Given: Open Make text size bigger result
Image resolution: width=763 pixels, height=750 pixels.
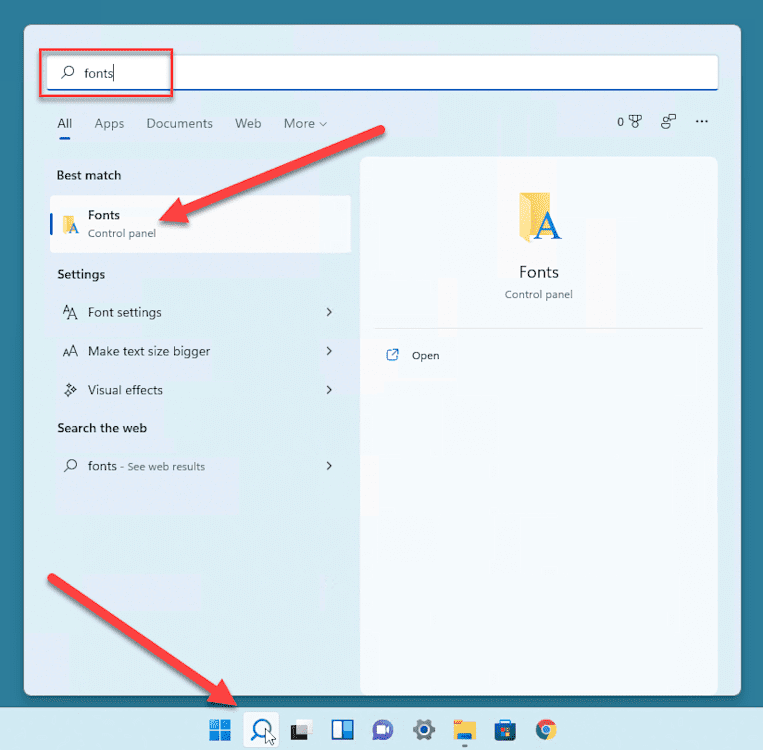Looking at the screenshot, I should tap(200, 351).
